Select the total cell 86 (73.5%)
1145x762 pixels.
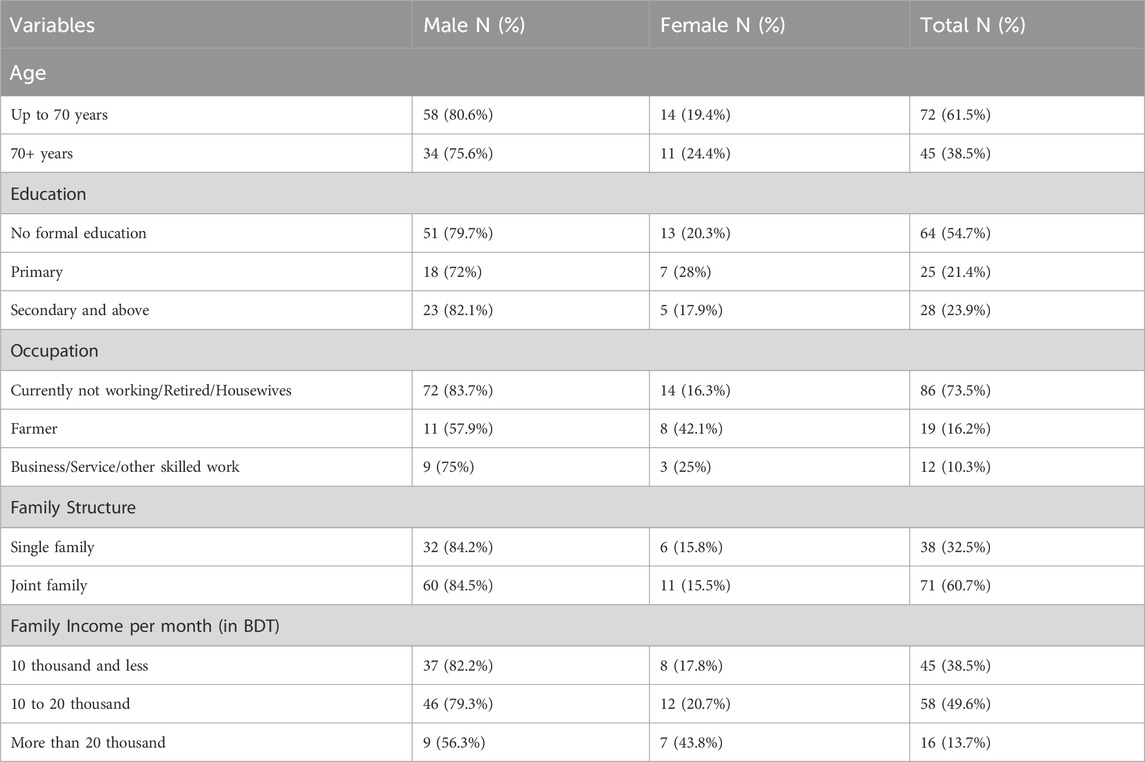tap(956, 389)
